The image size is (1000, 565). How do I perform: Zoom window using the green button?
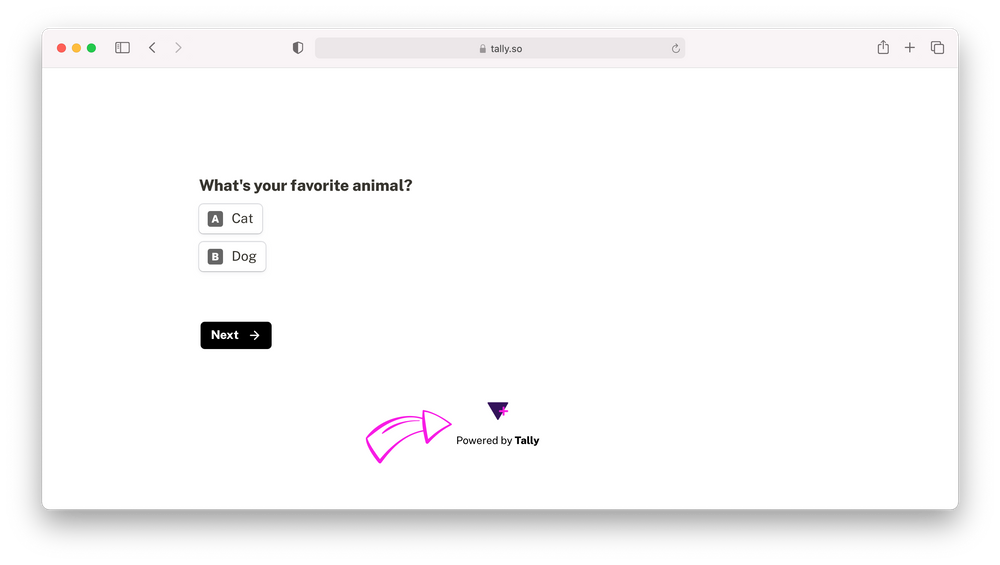(x=91, y=48)
